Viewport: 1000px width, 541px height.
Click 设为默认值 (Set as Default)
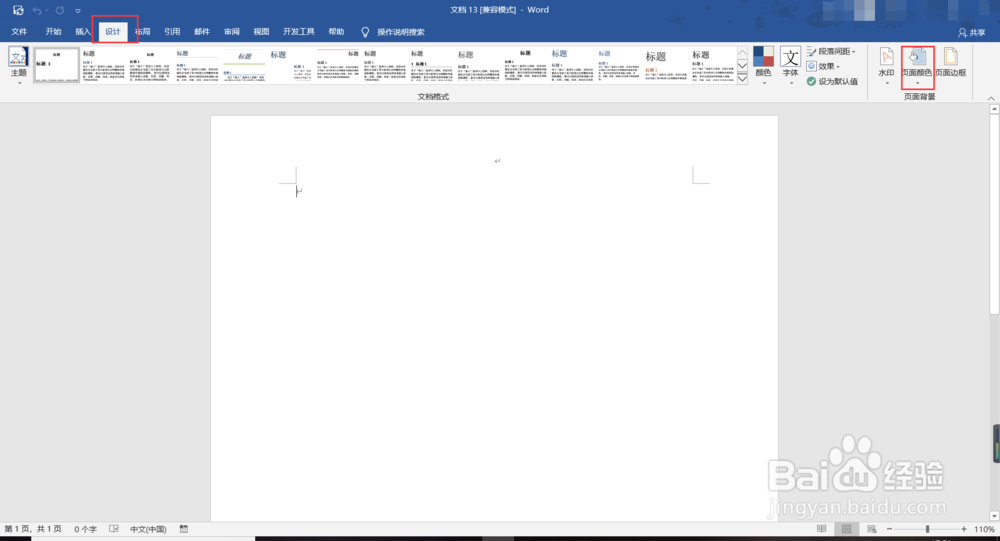pyautogui.click(x=832, y=82)
